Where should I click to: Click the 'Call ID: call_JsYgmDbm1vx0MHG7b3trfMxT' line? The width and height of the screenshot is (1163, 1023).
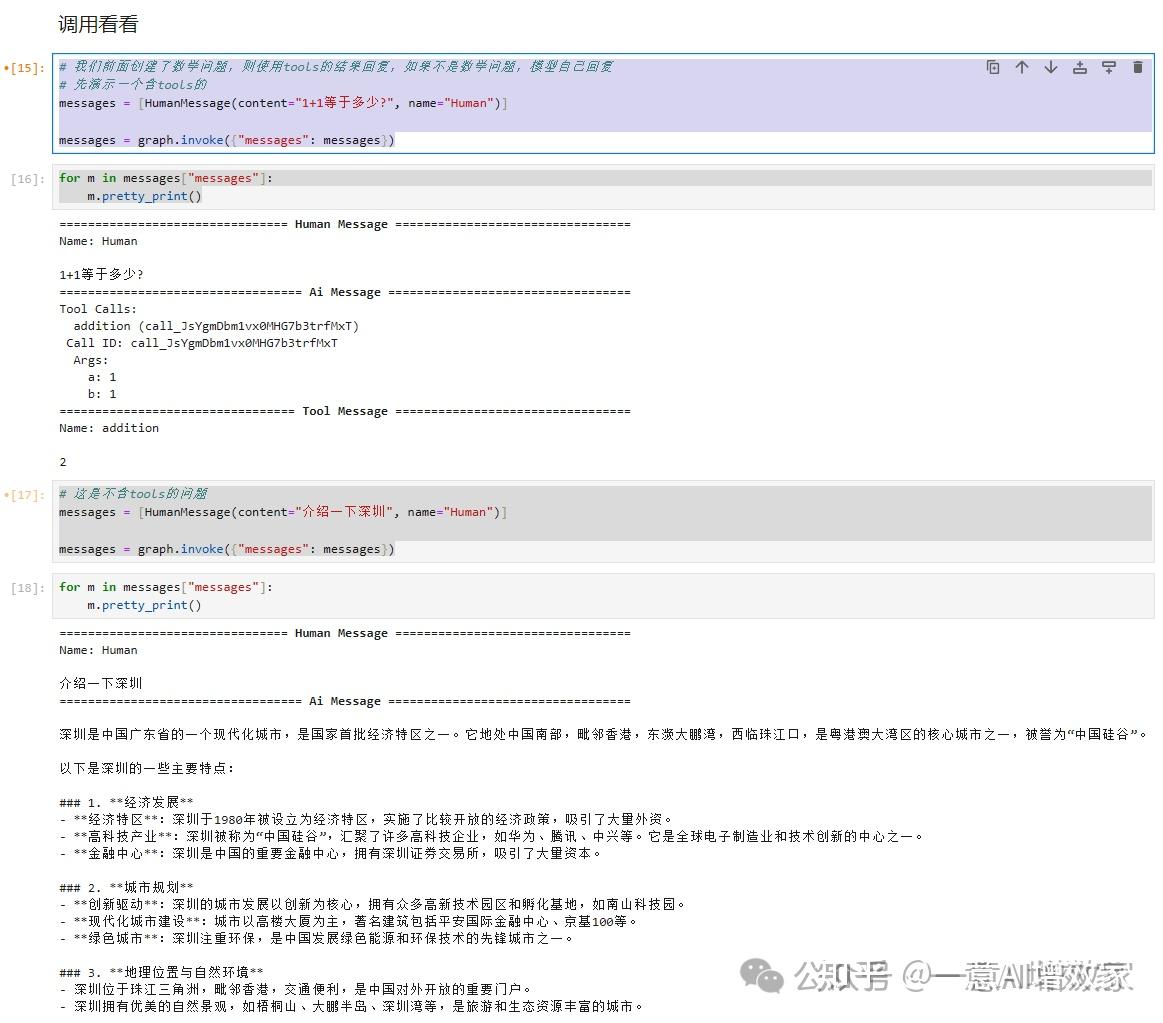(202, 343)
